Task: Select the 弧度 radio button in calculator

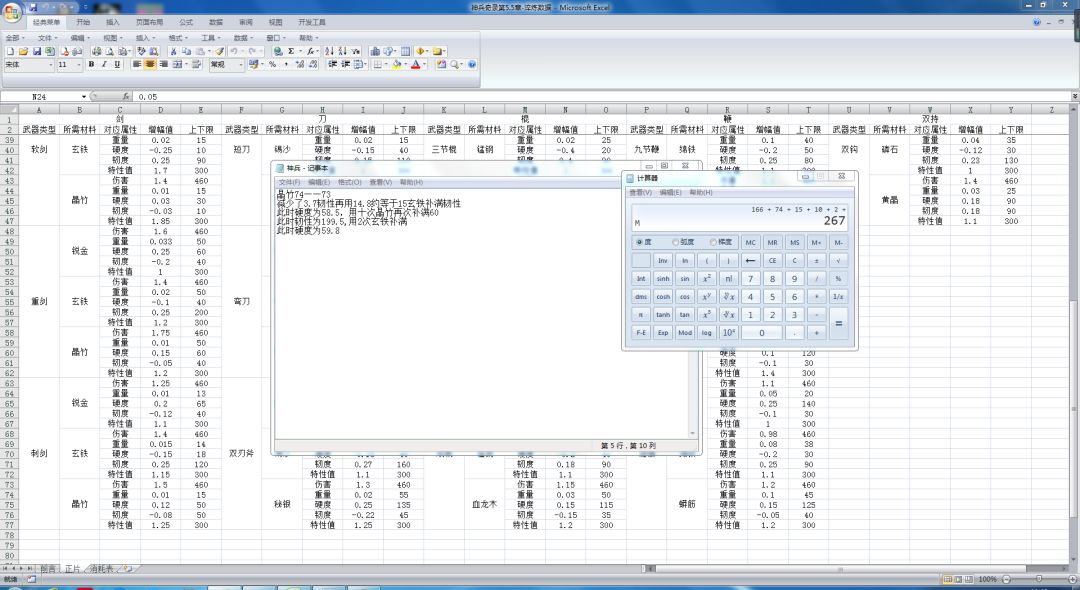Action: tap(683, 242)
